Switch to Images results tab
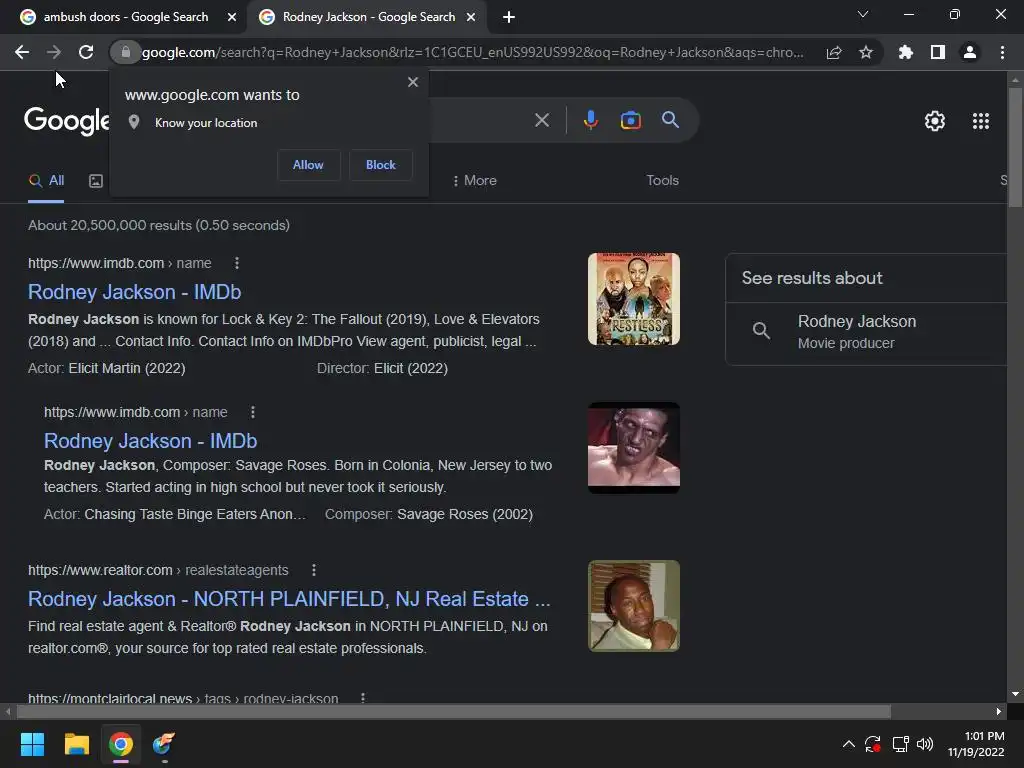The width and height of the screenshot is (1024, 768). point(96,181)
